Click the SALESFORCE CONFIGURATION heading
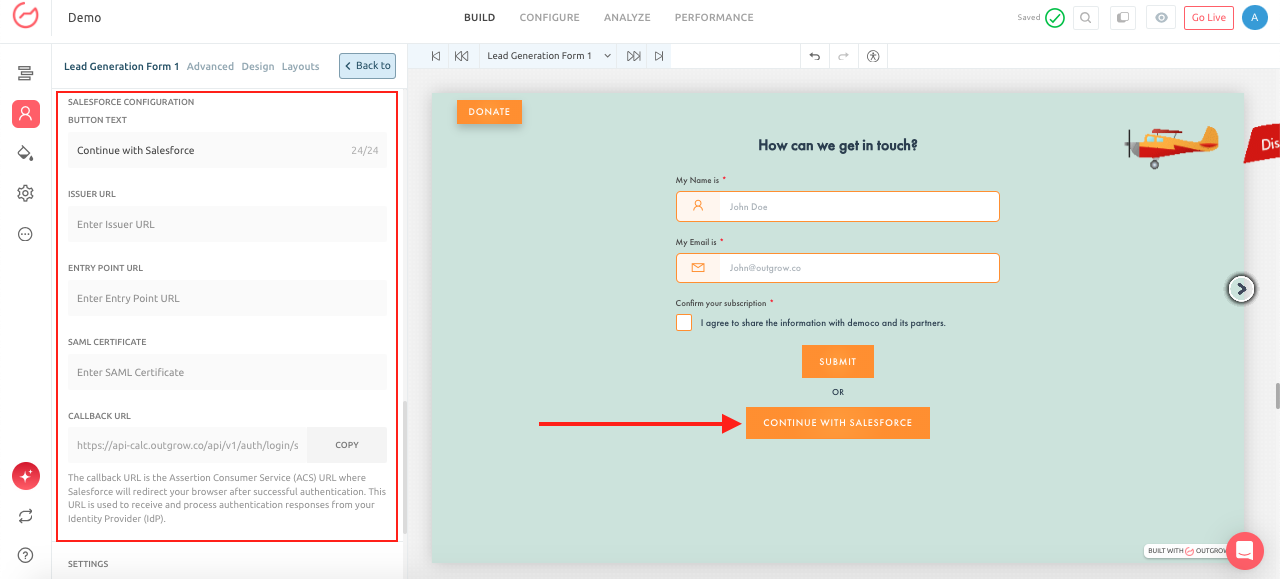 coord(131,102)
